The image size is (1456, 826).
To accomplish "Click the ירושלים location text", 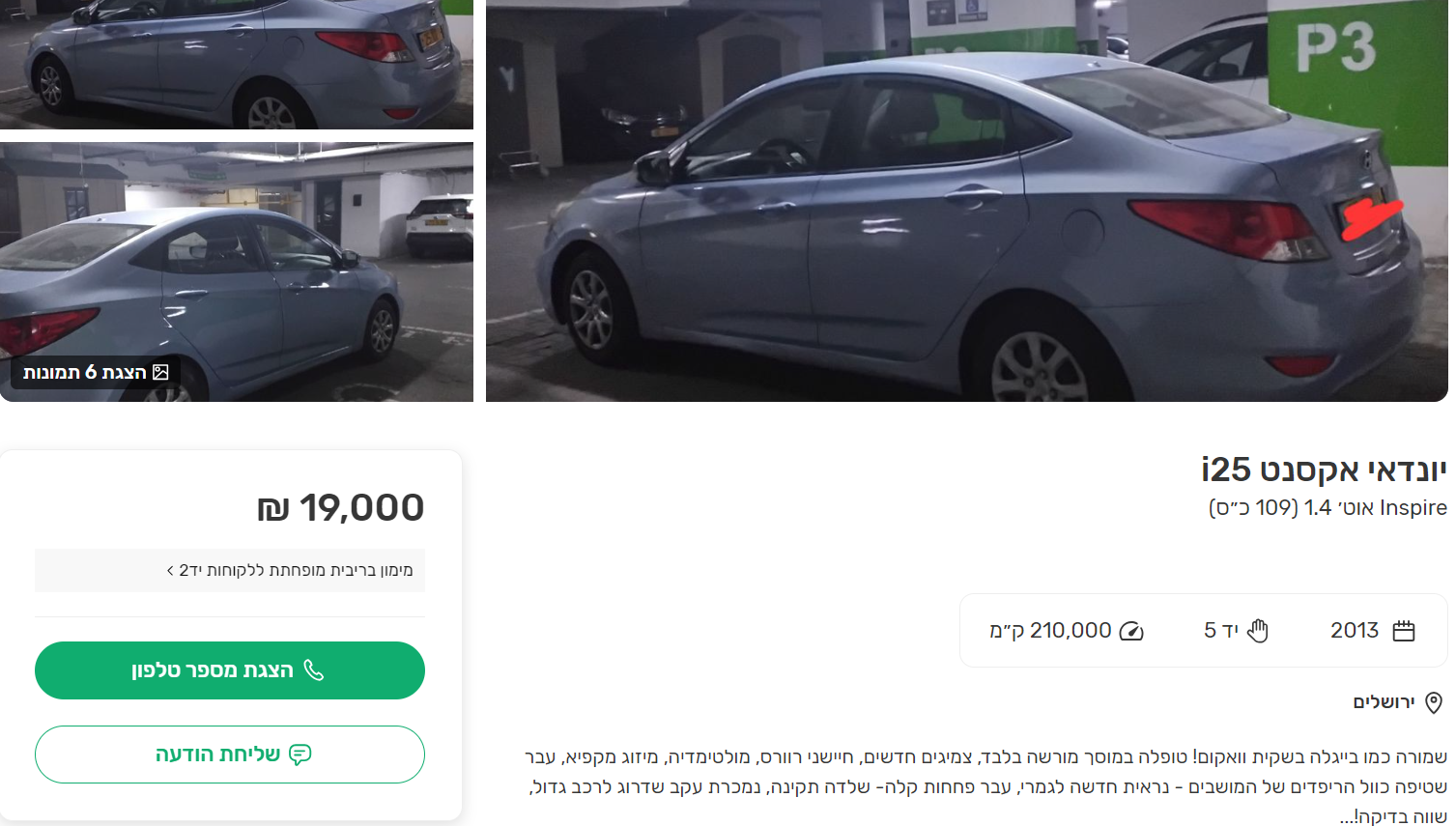I will click(x=1384, y=702).
